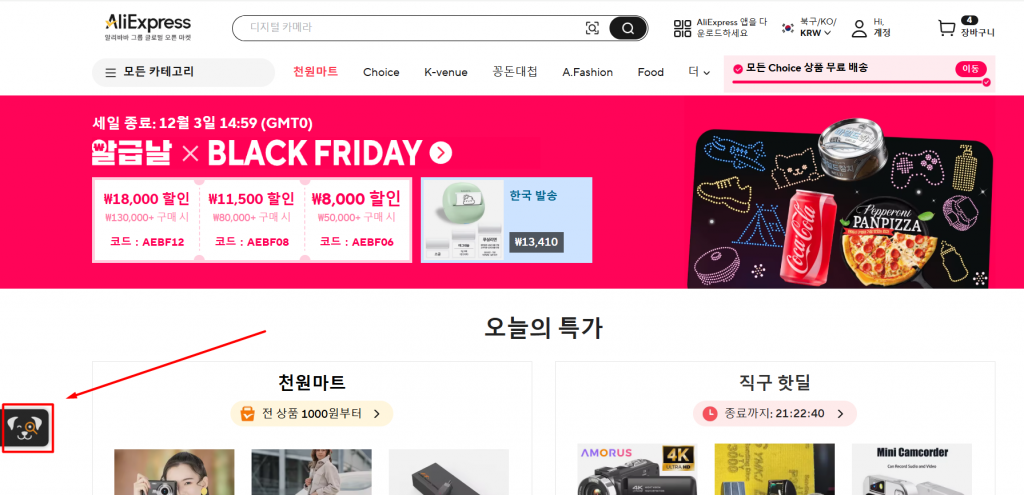
Task: Go to the Food tab
Action: coord(650,72)
